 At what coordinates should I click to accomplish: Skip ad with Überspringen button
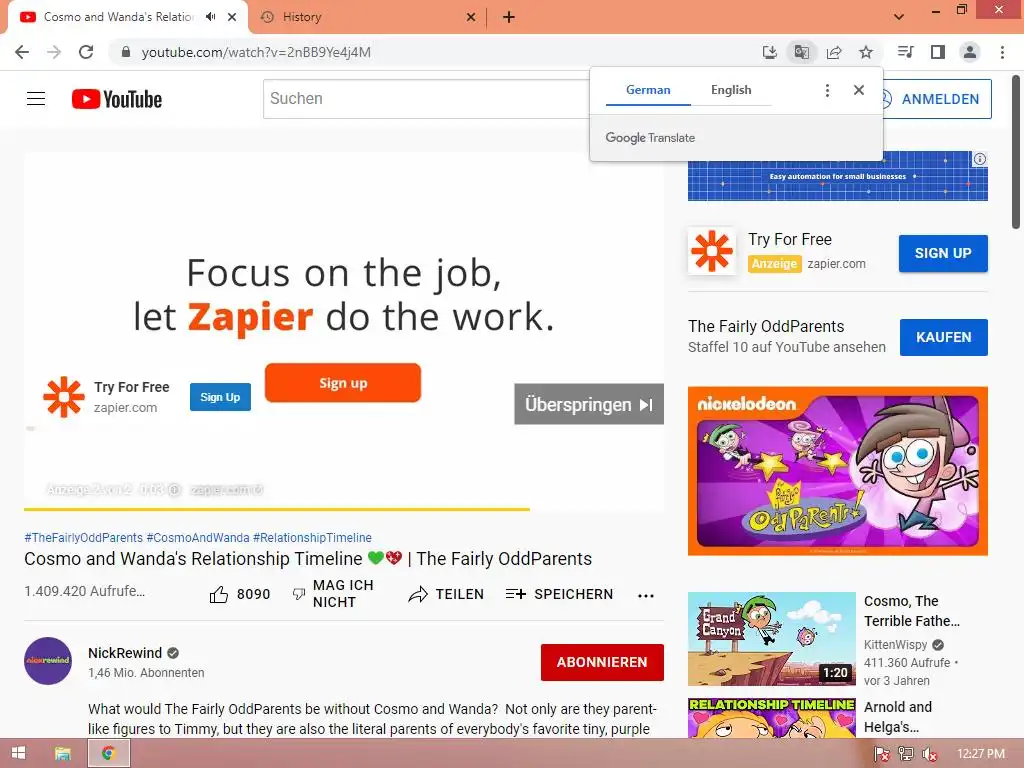[x=588, y=404]
